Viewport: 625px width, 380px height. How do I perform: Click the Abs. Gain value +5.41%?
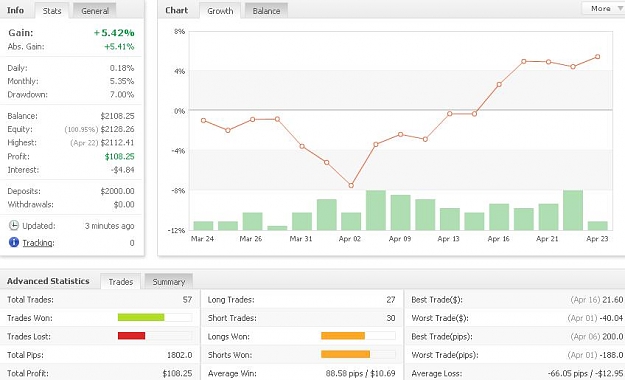119,47
